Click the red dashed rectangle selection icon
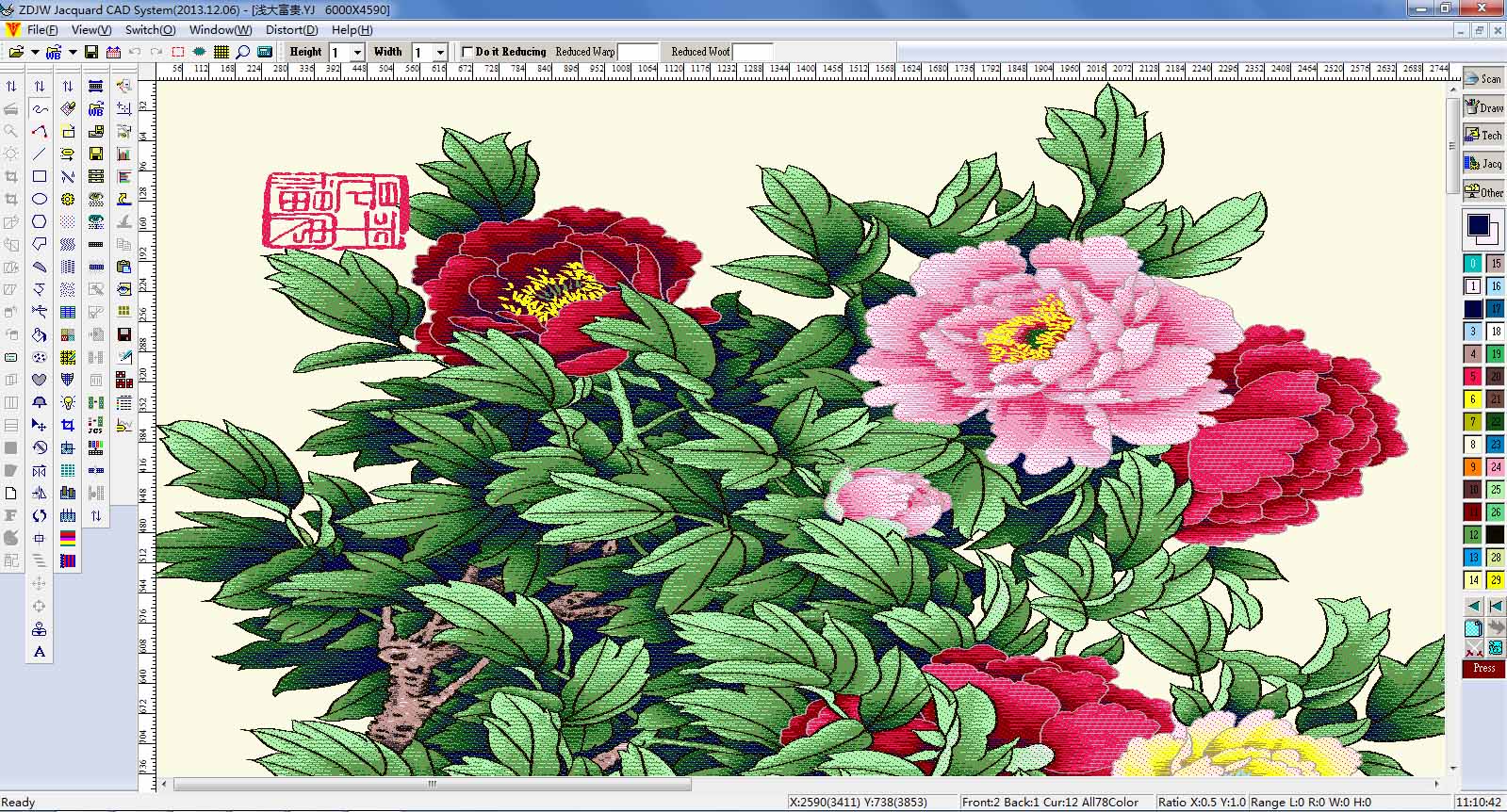Viewport: 1507px width, 812px height. tap(178, 52)
